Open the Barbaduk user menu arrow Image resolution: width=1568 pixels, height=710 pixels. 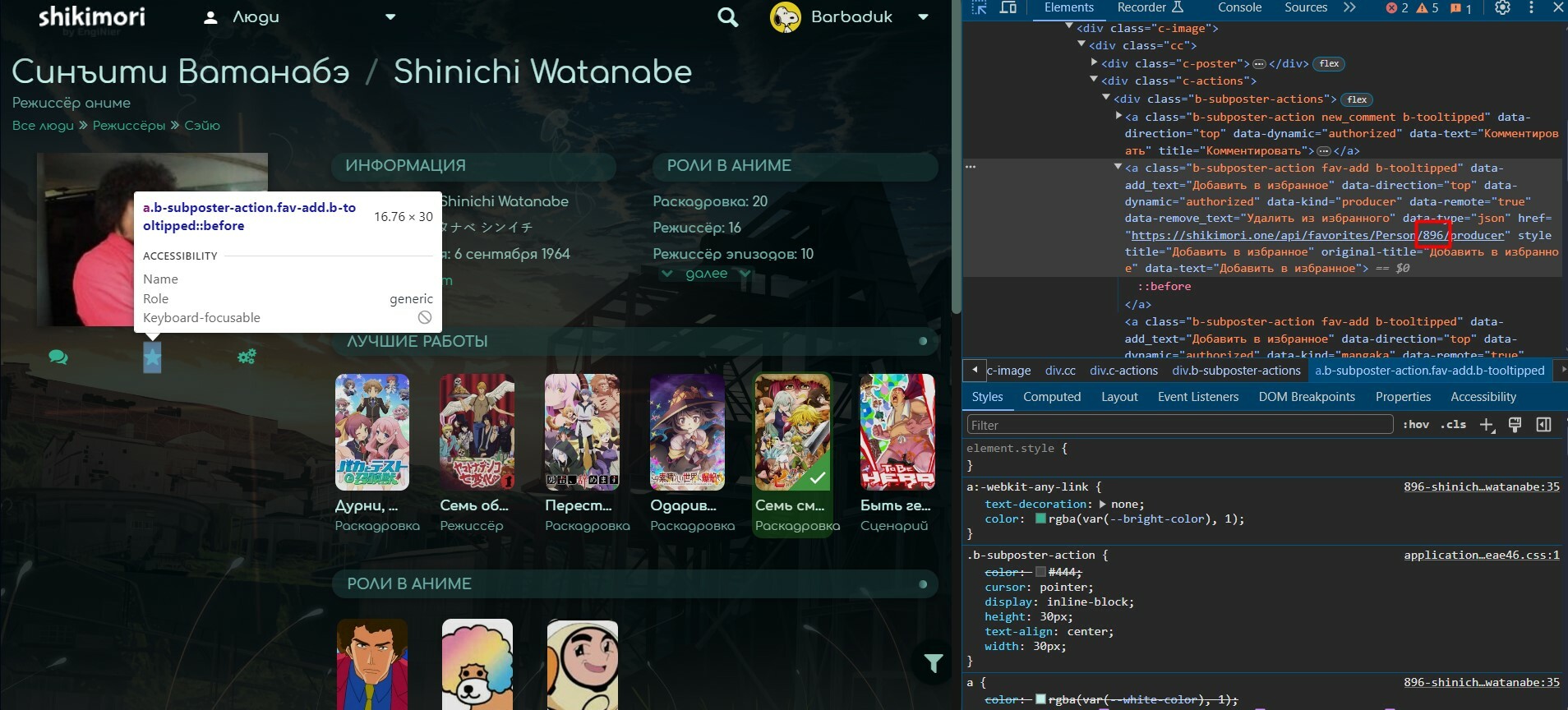tap(923, 17)
